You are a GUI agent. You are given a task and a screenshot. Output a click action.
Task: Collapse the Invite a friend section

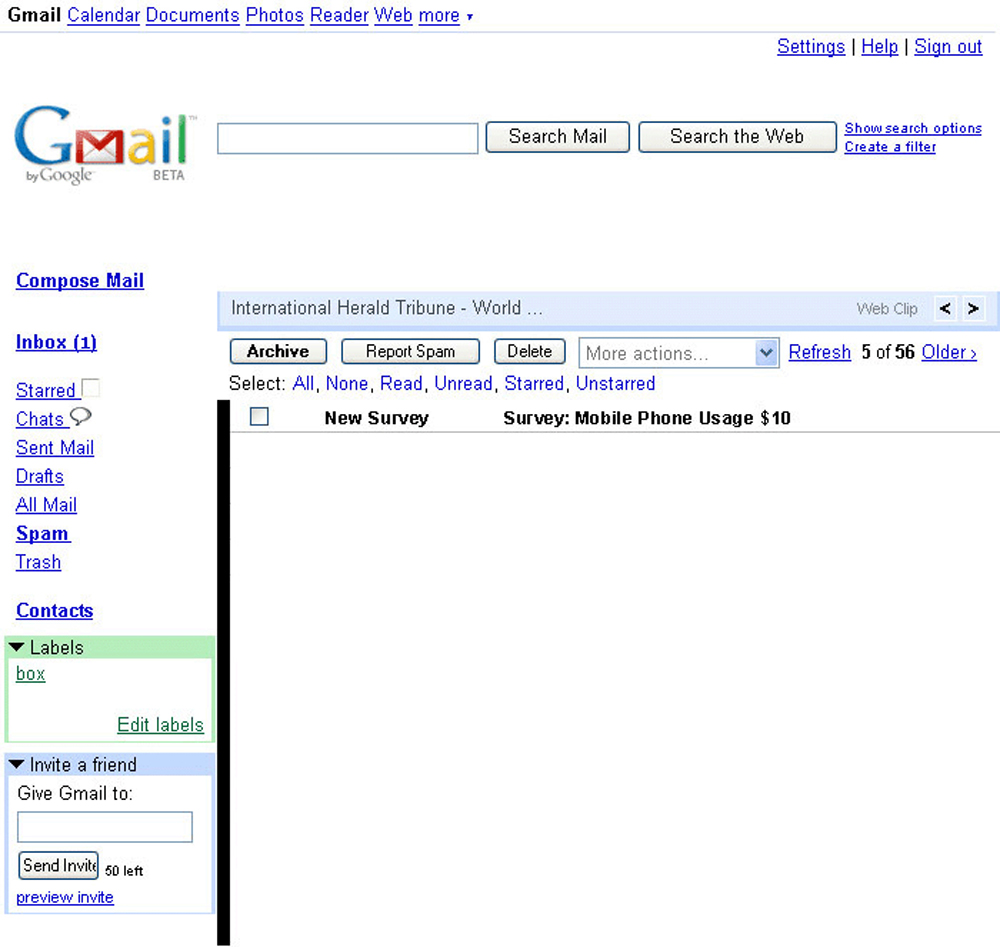click(17, 764)
